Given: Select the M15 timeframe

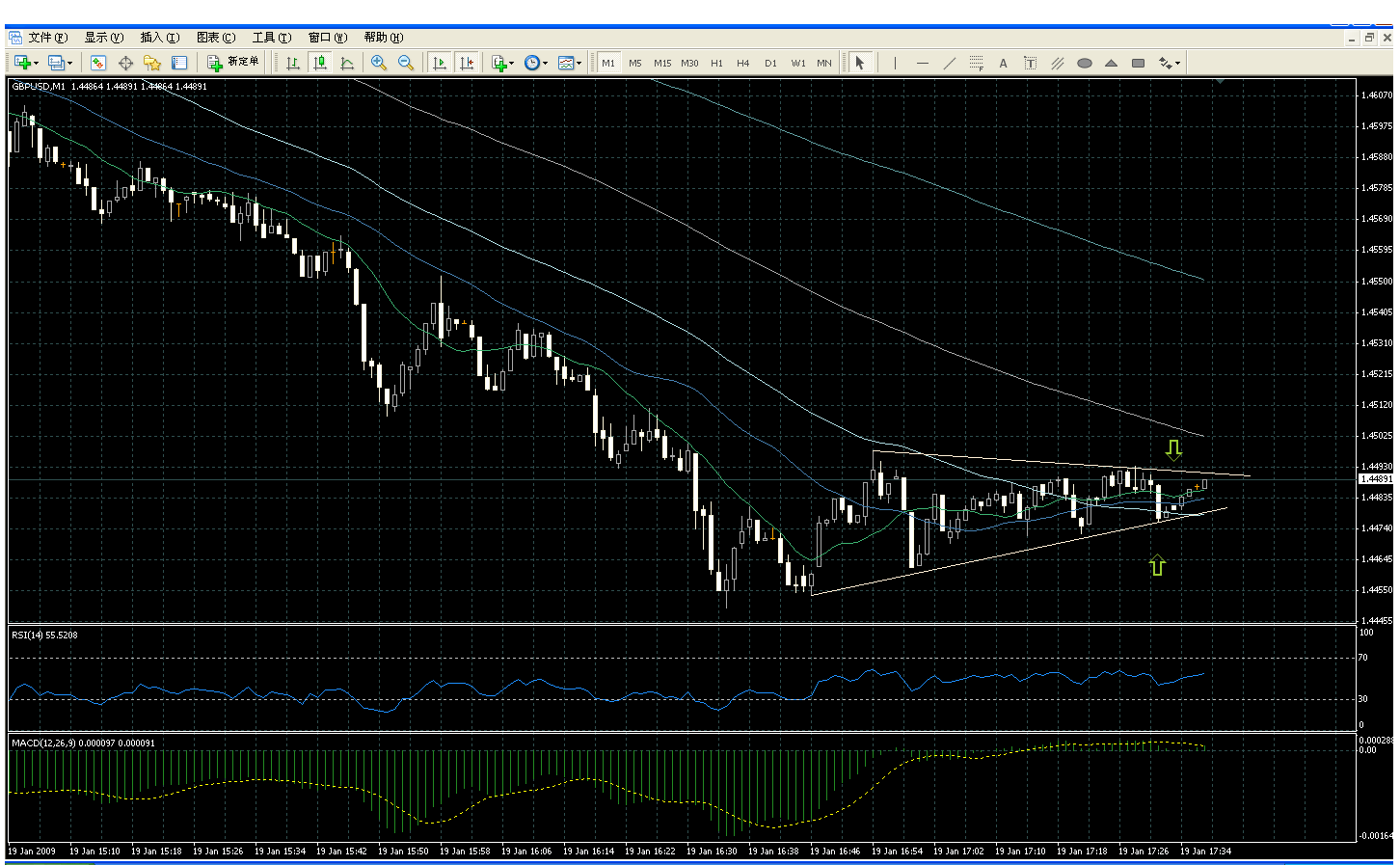Looking at the screenshot, I should pos(662,63).
